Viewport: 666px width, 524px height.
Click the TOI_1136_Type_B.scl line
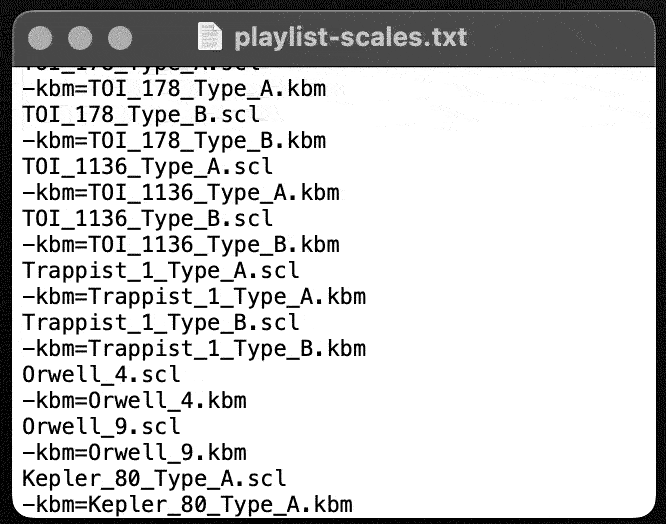click(x=147, y=219)
